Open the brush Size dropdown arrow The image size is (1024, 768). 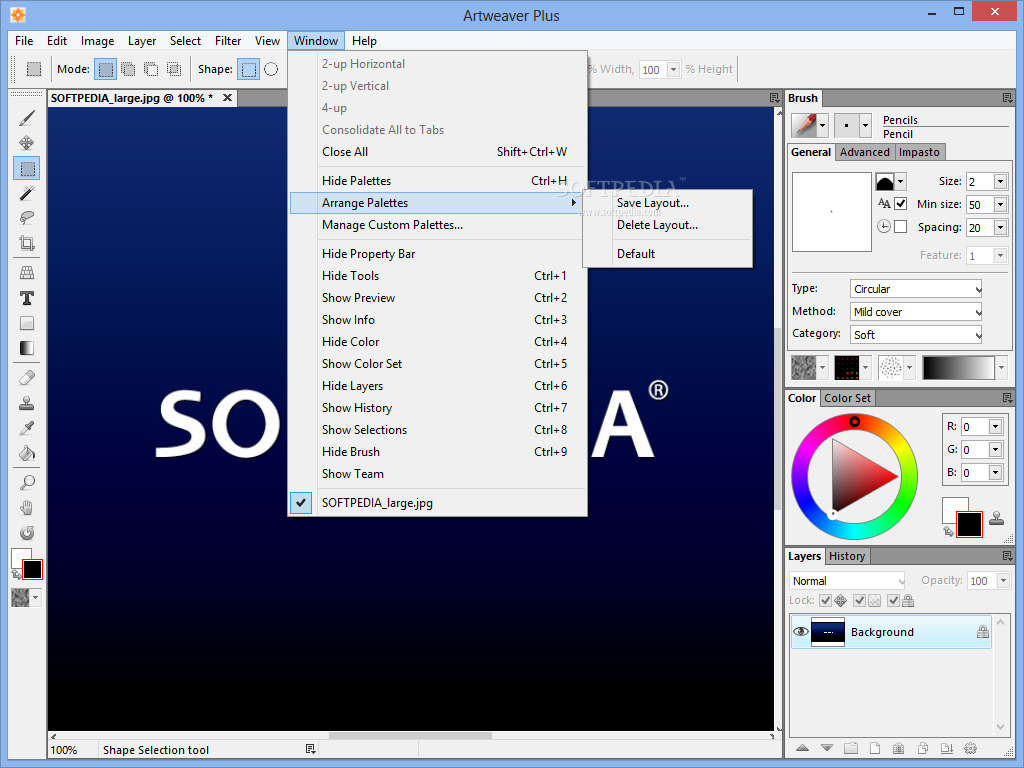pos(1000,182)
